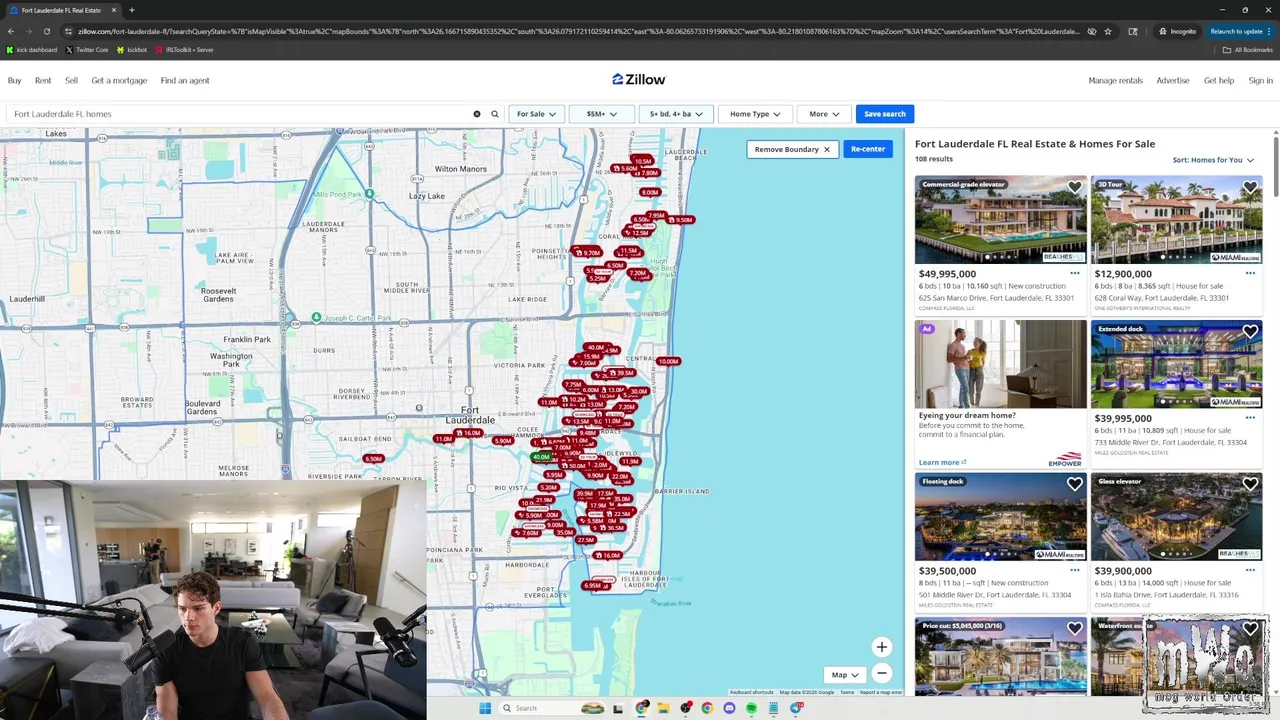Open the $49,995,000 home photo

[x=1000, y=220]
